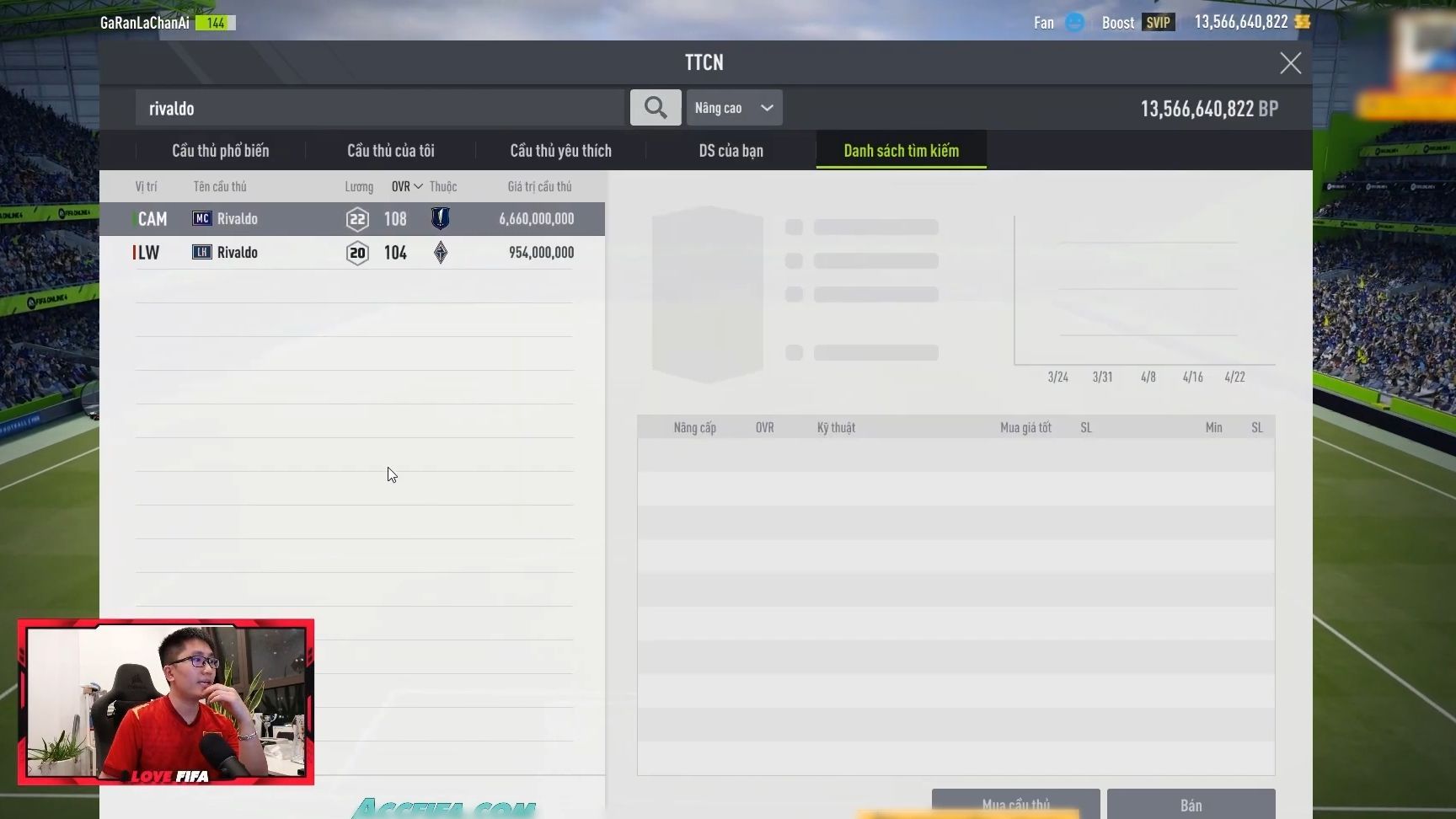Switch to Cầu thủ phổ biến tab
This screenshot has width=1456, height=819.
pyautogui.click(x=221, y=151)
